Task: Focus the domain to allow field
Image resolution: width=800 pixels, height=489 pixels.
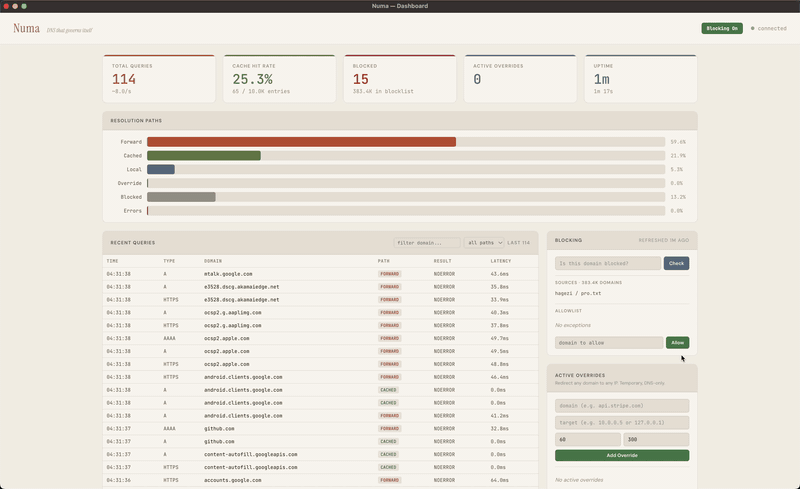Action: click(x=609, y=343)
